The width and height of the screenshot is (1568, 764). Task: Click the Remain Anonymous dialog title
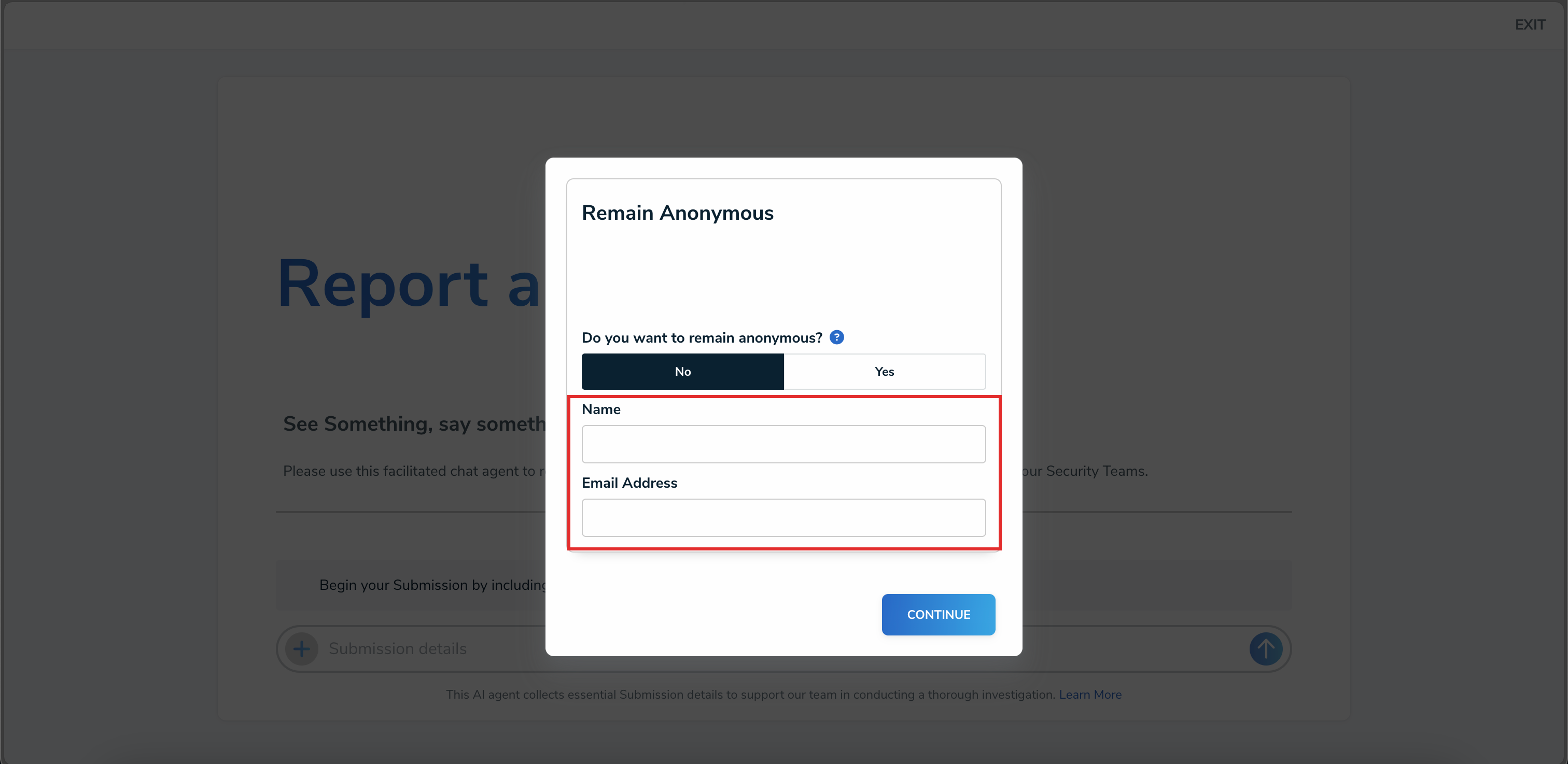click(678, 213)
